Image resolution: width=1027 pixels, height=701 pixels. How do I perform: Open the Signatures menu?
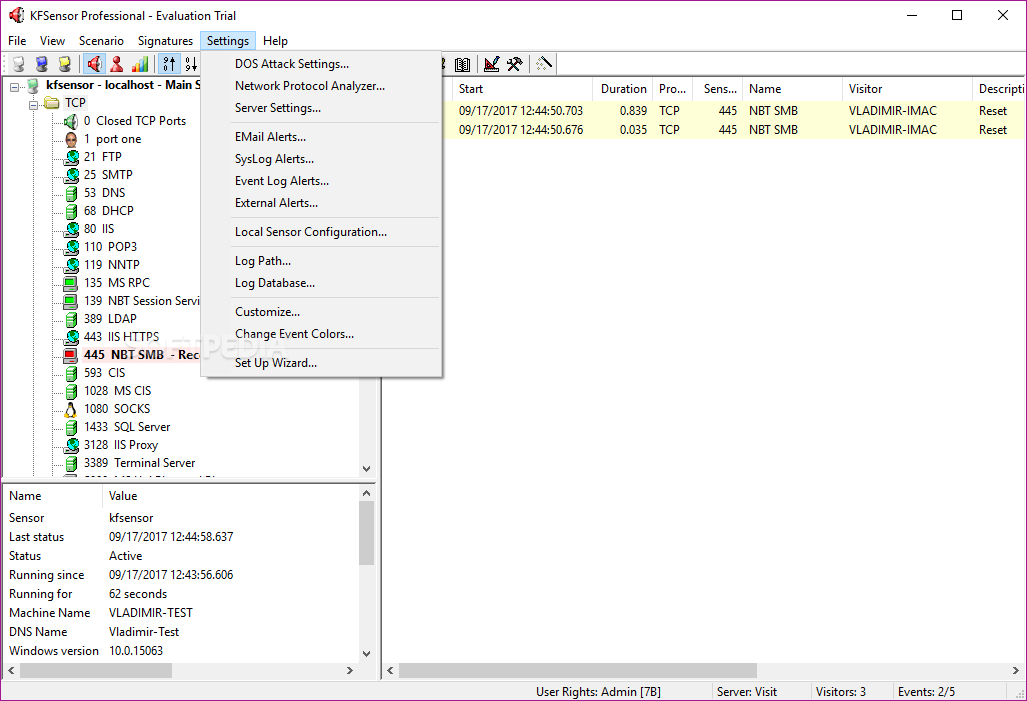(x=165, y=41)
